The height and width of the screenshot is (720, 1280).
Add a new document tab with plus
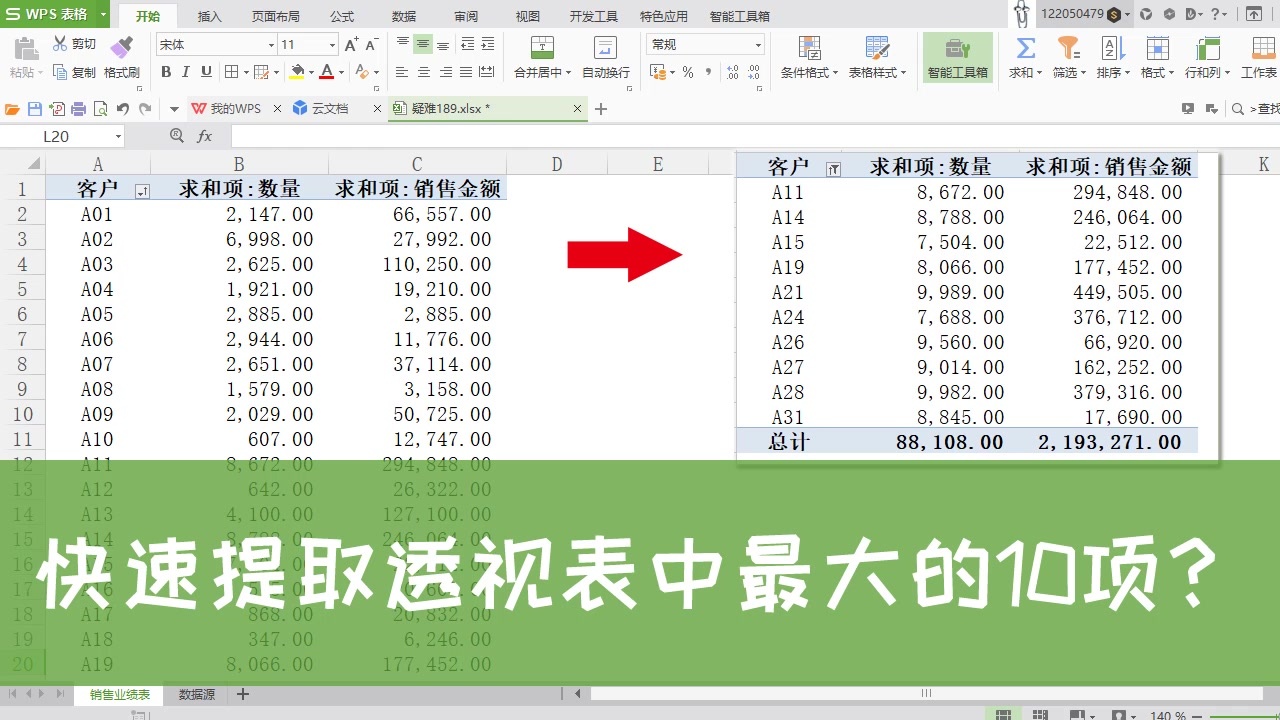pos(601,109)
